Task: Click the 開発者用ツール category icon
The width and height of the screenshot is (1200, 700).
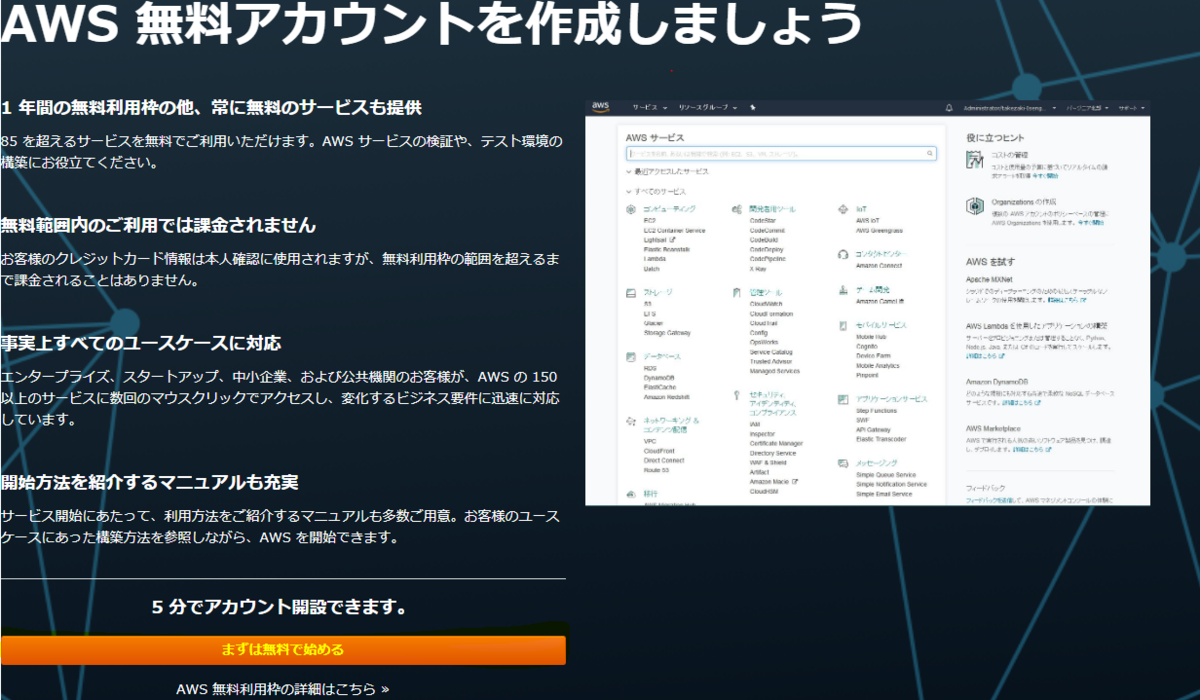Action: pos(737,209)
